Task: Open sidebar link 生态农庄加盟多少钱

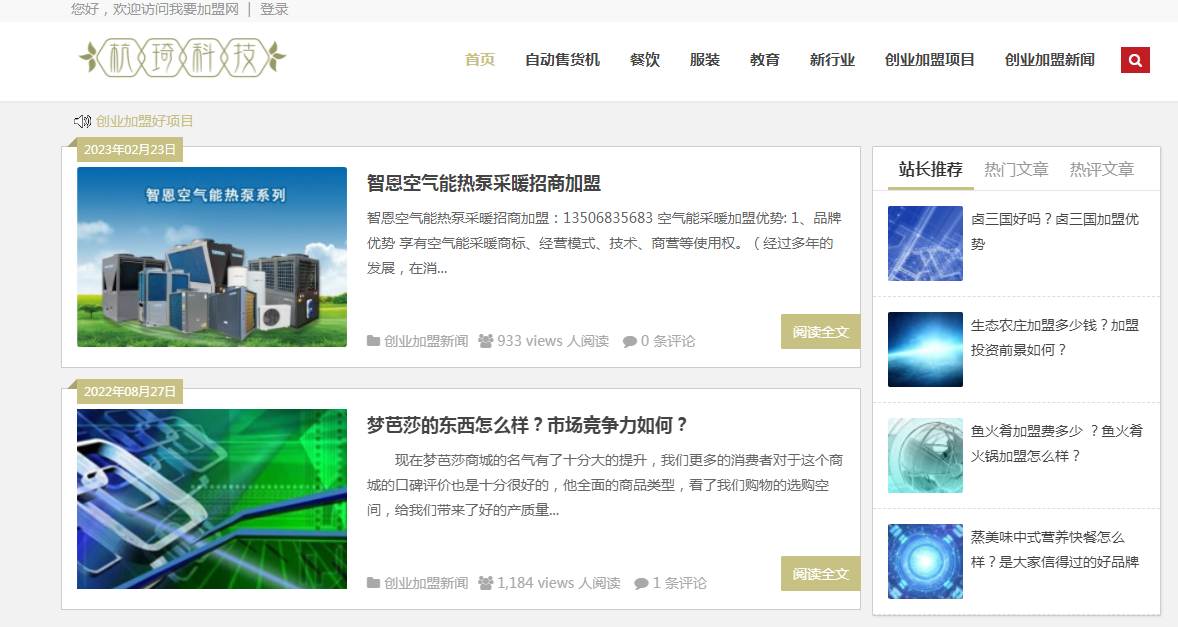Action: [x=1055, y=337]
